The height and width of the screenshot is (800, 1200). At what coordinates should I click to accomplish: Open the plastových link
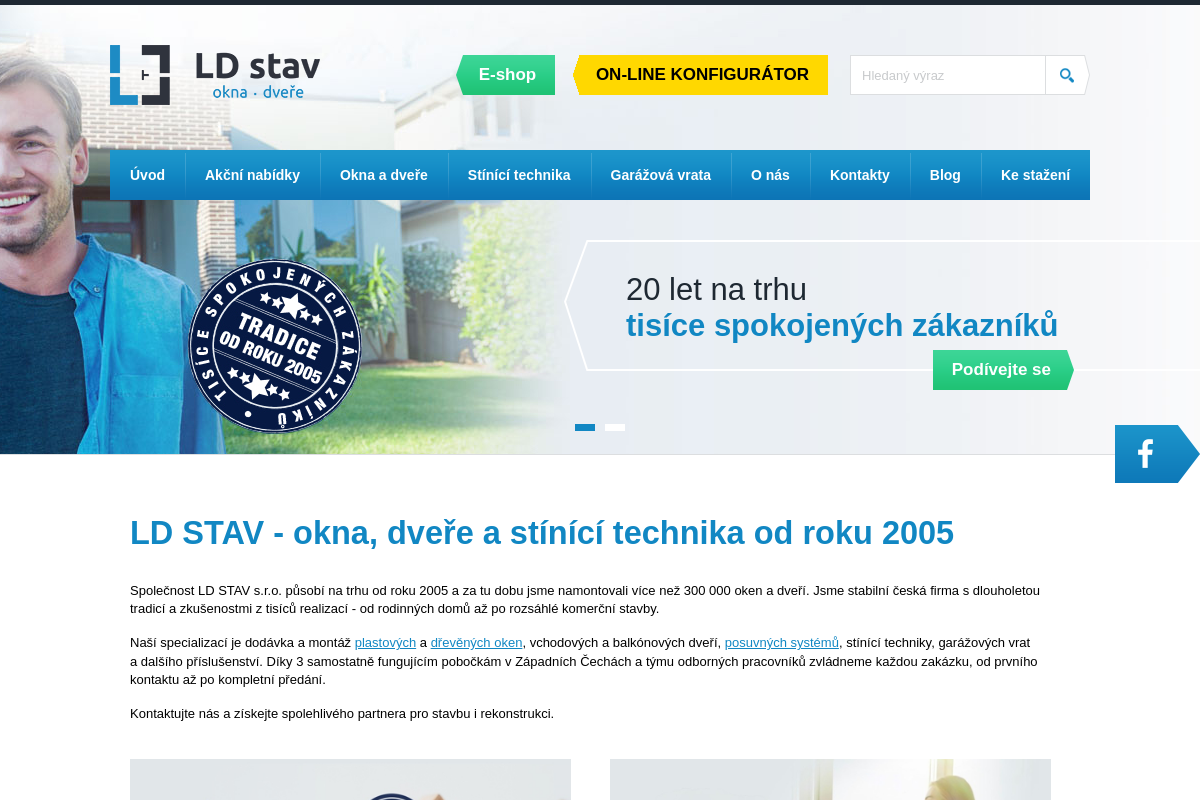click(x=385, y=642)
